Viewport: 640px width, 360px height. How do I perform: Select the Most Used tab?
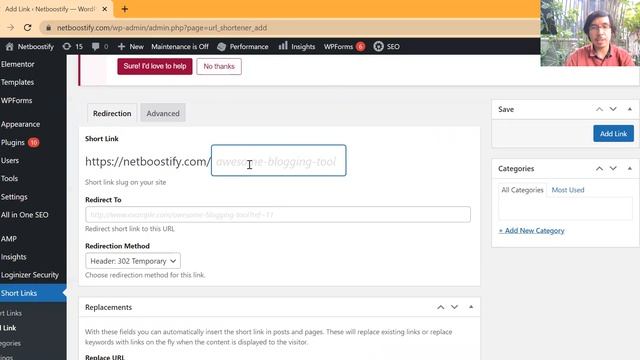pyautogui.click(x=568, y=190)
